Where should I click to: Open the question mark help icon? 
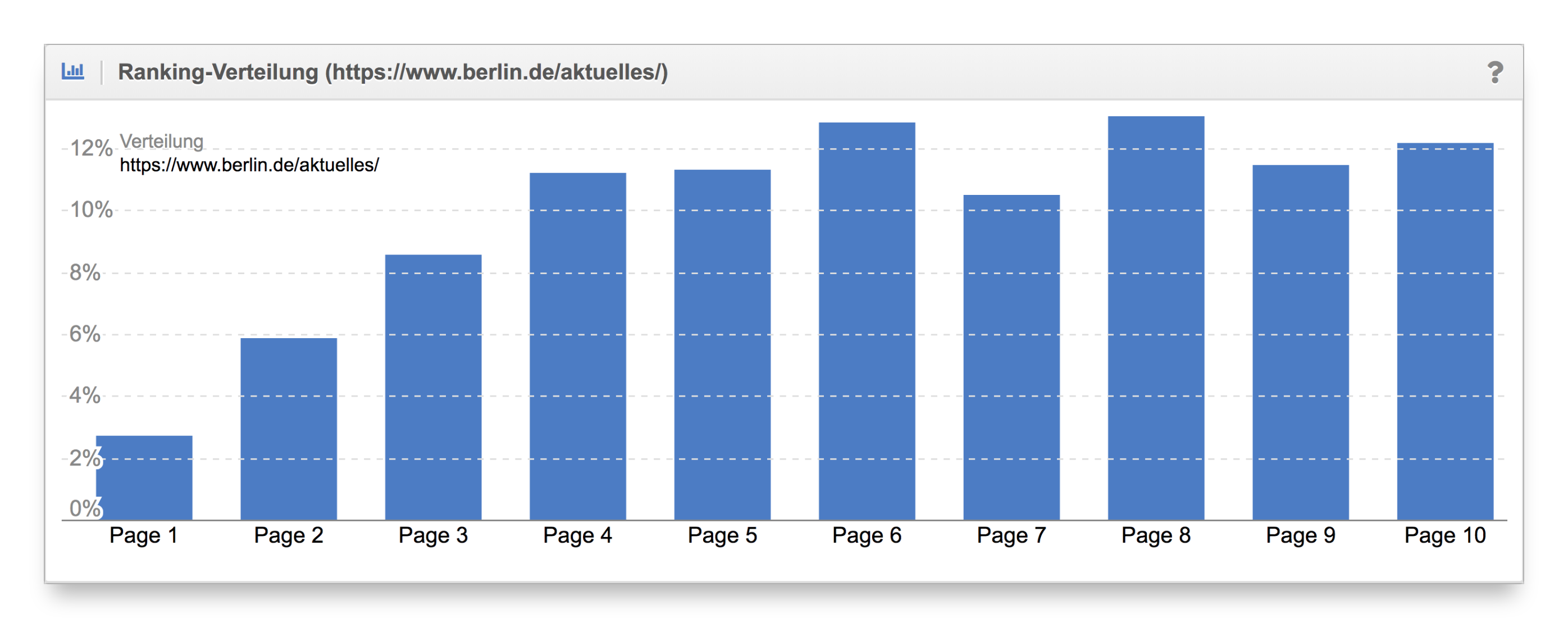[1494, 72]
